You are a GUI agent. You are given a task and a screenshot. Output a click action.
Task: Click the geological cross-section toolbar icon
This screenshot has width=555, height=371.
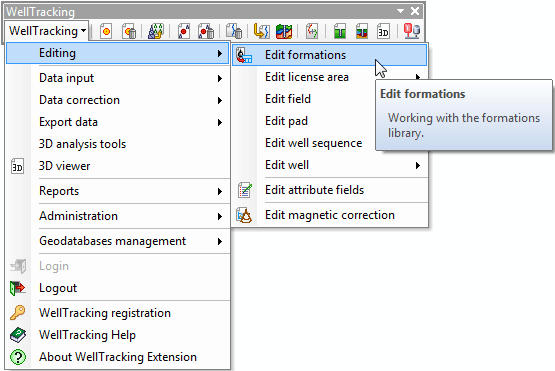pos(284,31)
